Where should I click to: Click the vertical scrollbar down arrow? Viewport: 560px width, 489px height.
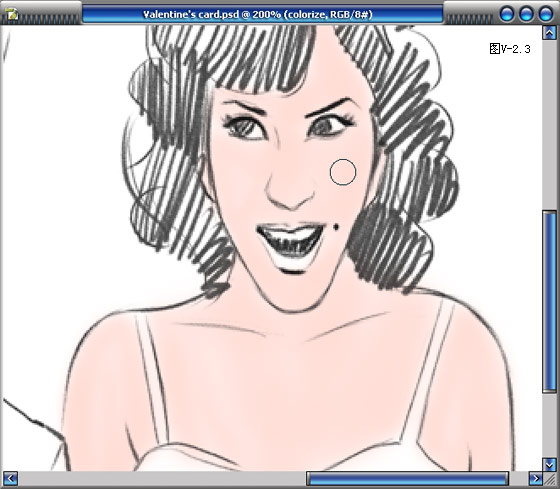550,464
